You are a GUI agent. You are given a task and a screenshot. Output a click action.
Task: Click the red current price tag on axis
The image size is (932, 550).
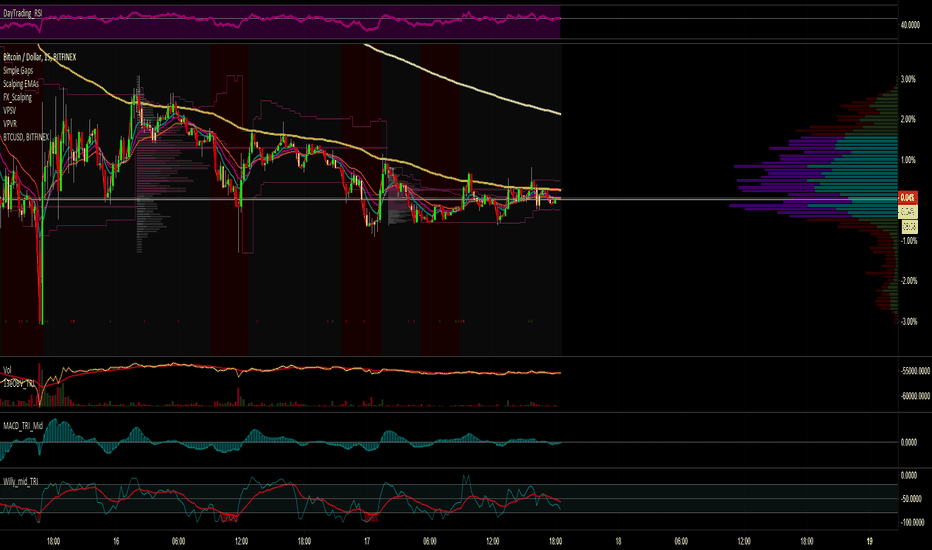click(x=908, y=197)
